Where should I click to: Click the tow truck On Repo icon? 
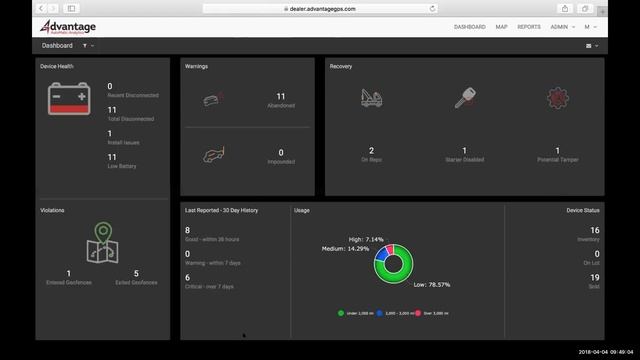click(x=371, y=98)
